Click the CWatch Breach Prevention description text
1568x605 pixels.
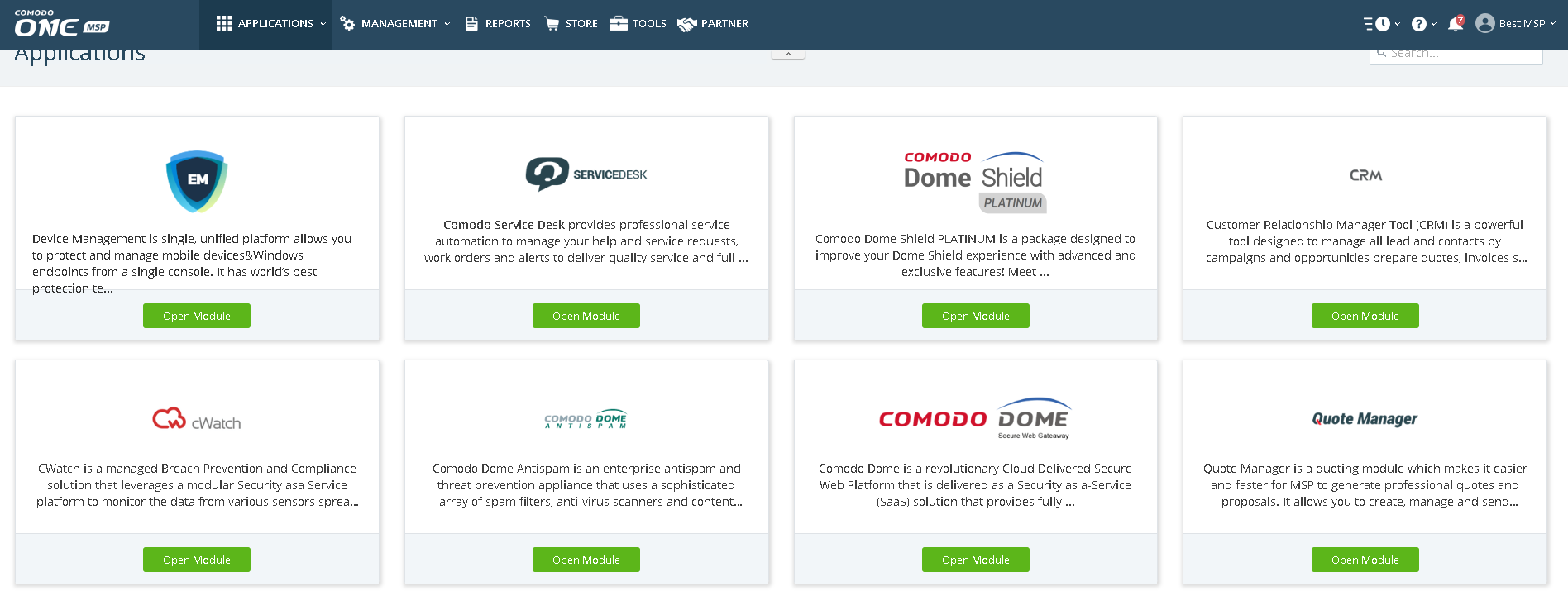[197, 485]
